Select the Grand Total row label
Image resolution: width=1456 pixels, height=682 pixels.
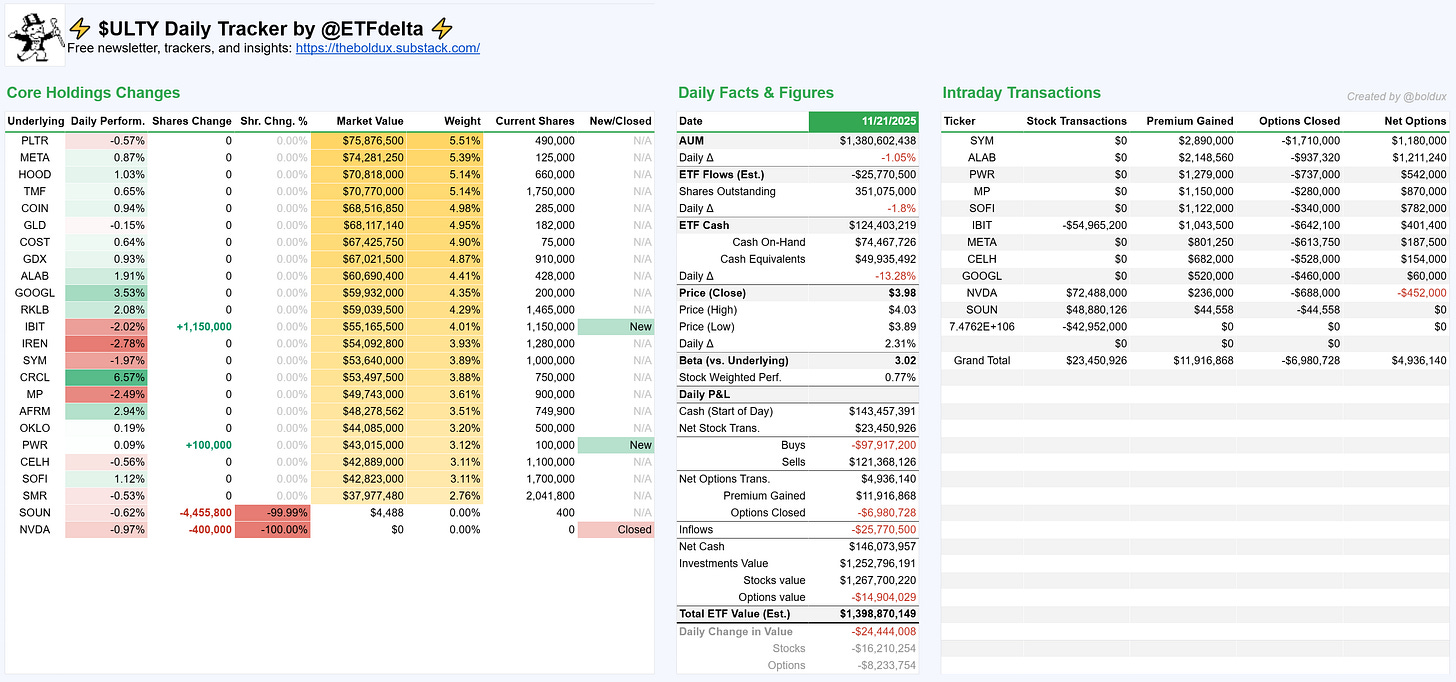coord(982,360)
